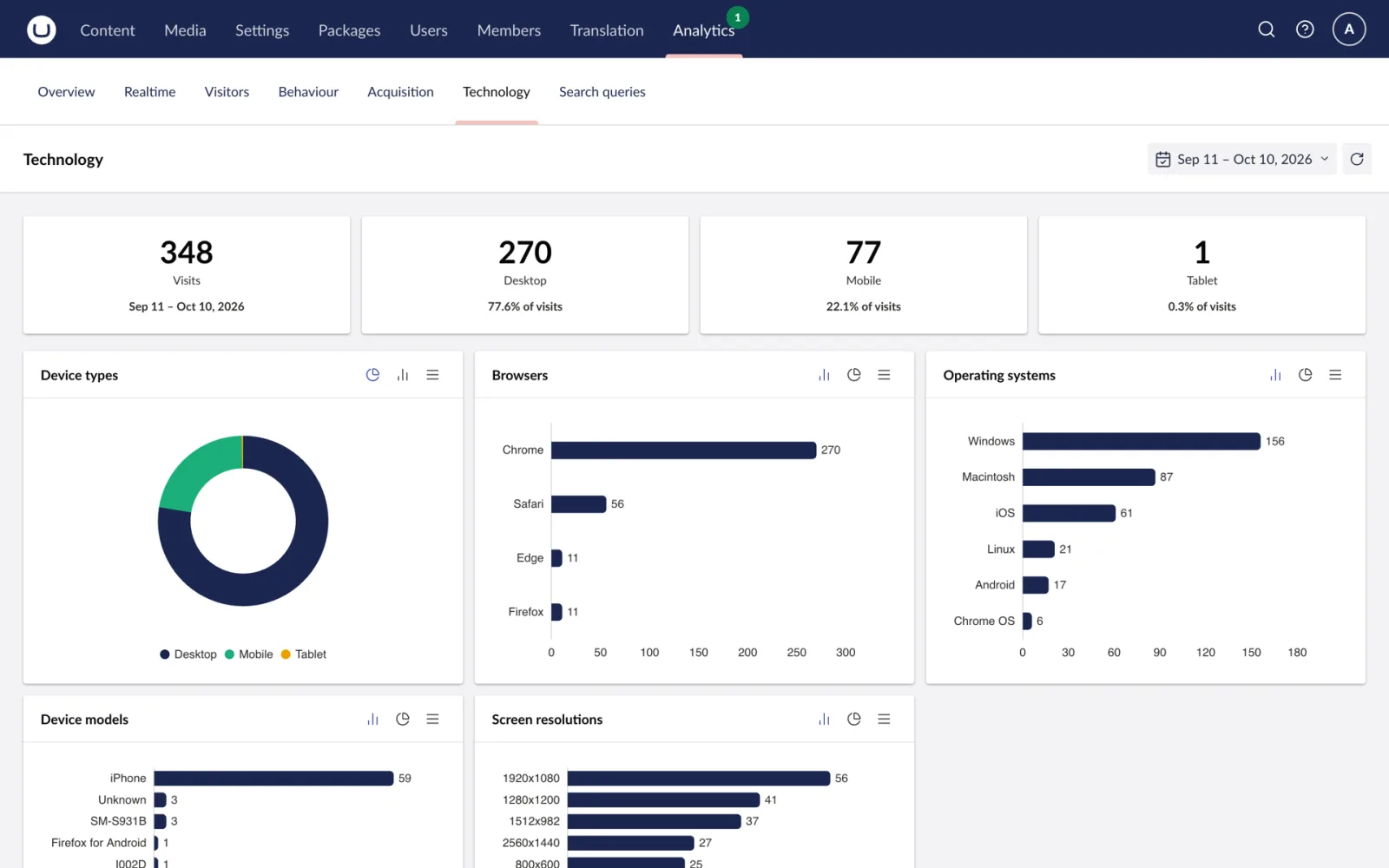Toggle the Tablet legend item
Screen dimensions: 1389x868
(x=304, y=654)
